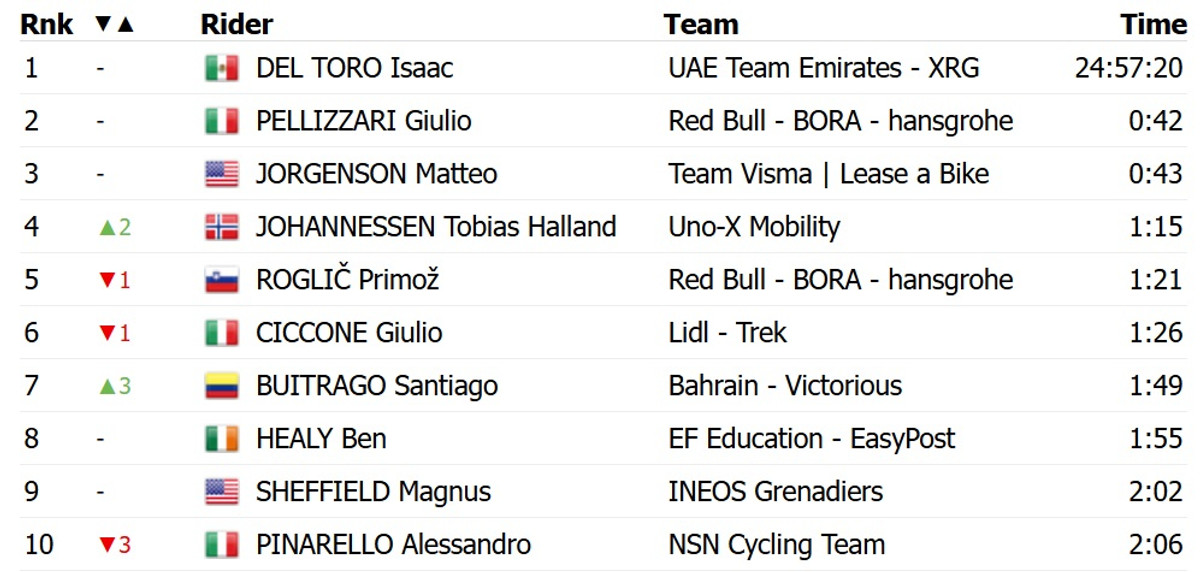Viewport: 1200px width, 572px height.
Task: Click the Norwegian flag icon next to Johannessen
Action: [221, 227]
